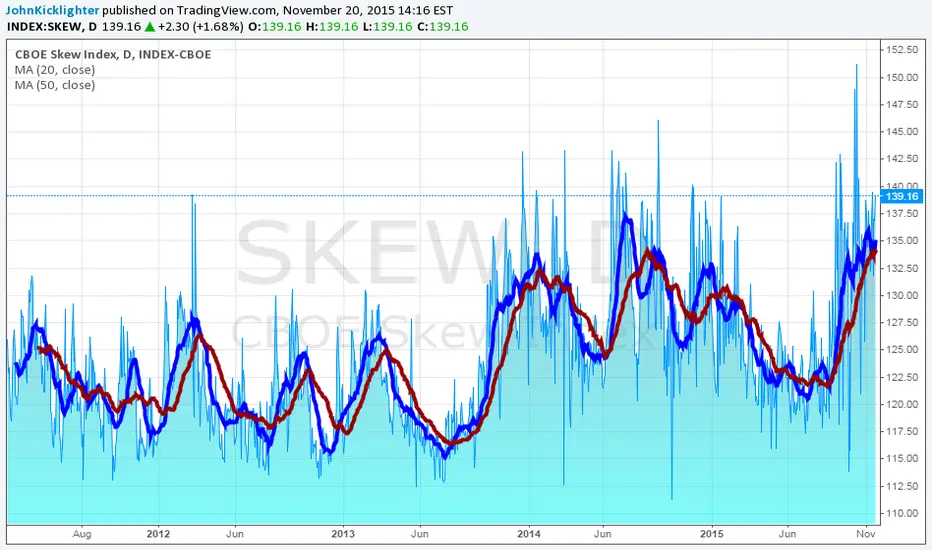Click the 142.50 price axis label
Viewport: 932px width, 550px height.
pos(902,159)
